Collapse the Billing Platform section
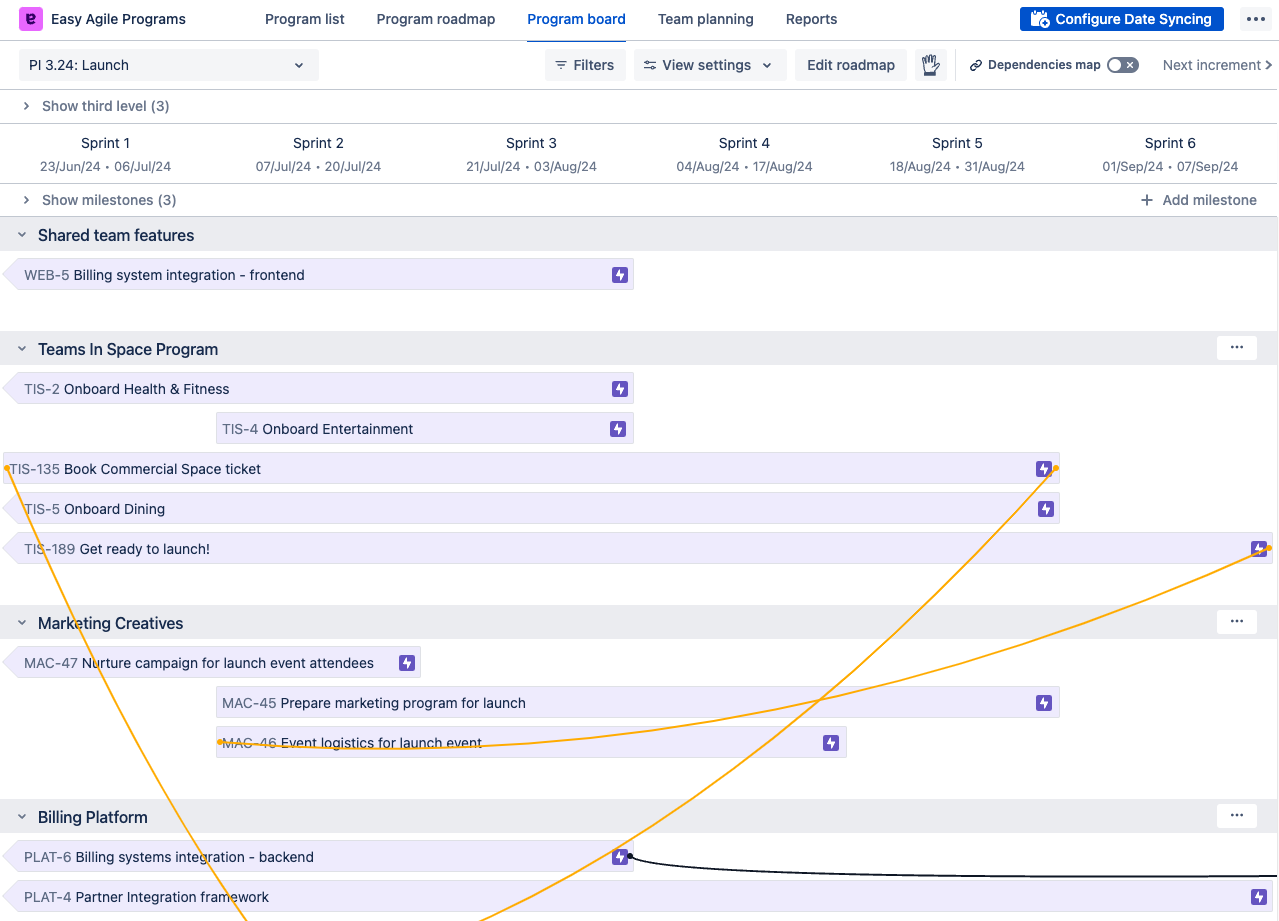The height and width of the screenshot is (921, 1279). 21,817
